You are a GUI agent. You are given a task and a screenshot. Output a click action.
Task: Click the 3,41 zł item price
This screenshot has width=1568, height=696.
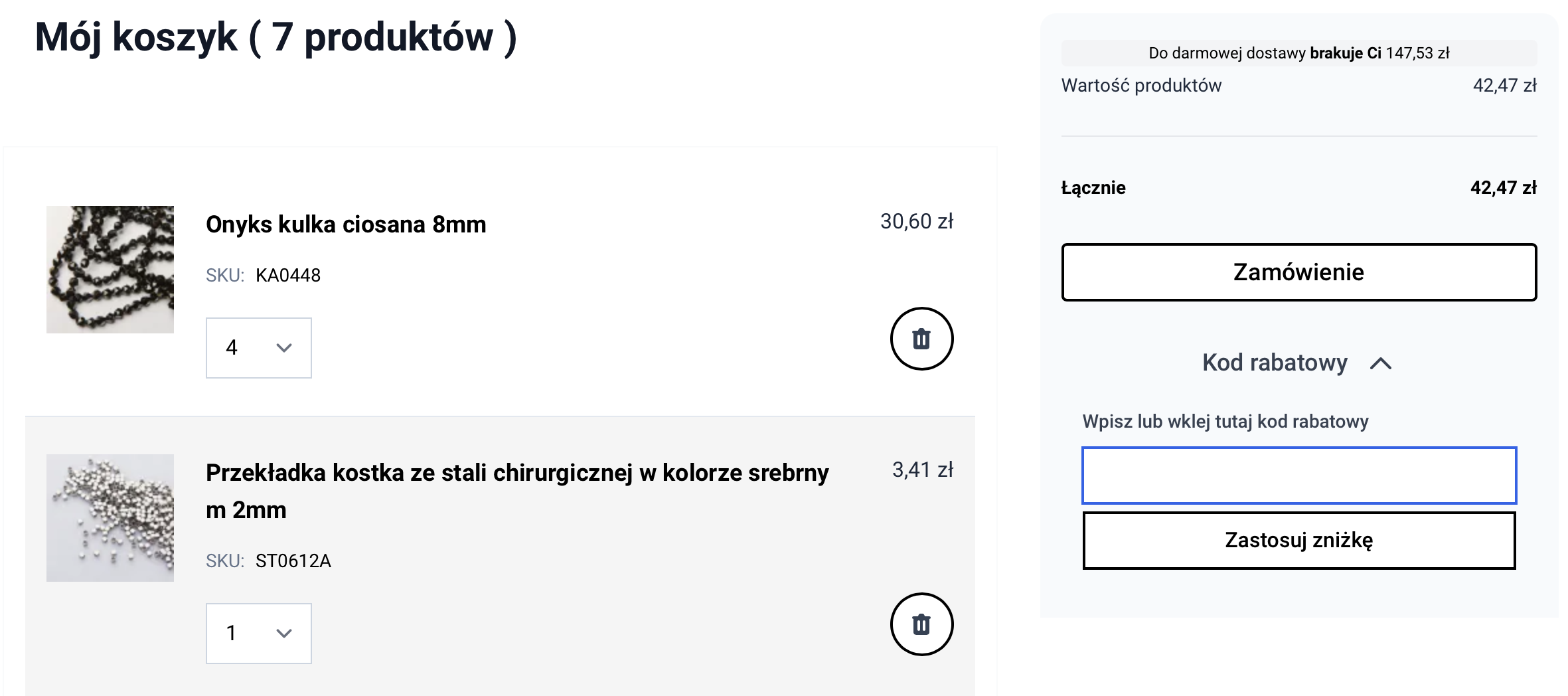point(922,470)
